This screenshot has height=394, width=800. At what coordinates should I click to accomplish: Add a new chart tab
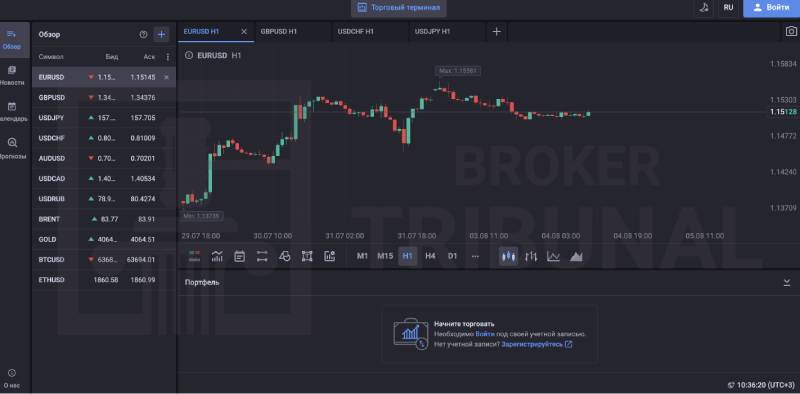point(496,32)
